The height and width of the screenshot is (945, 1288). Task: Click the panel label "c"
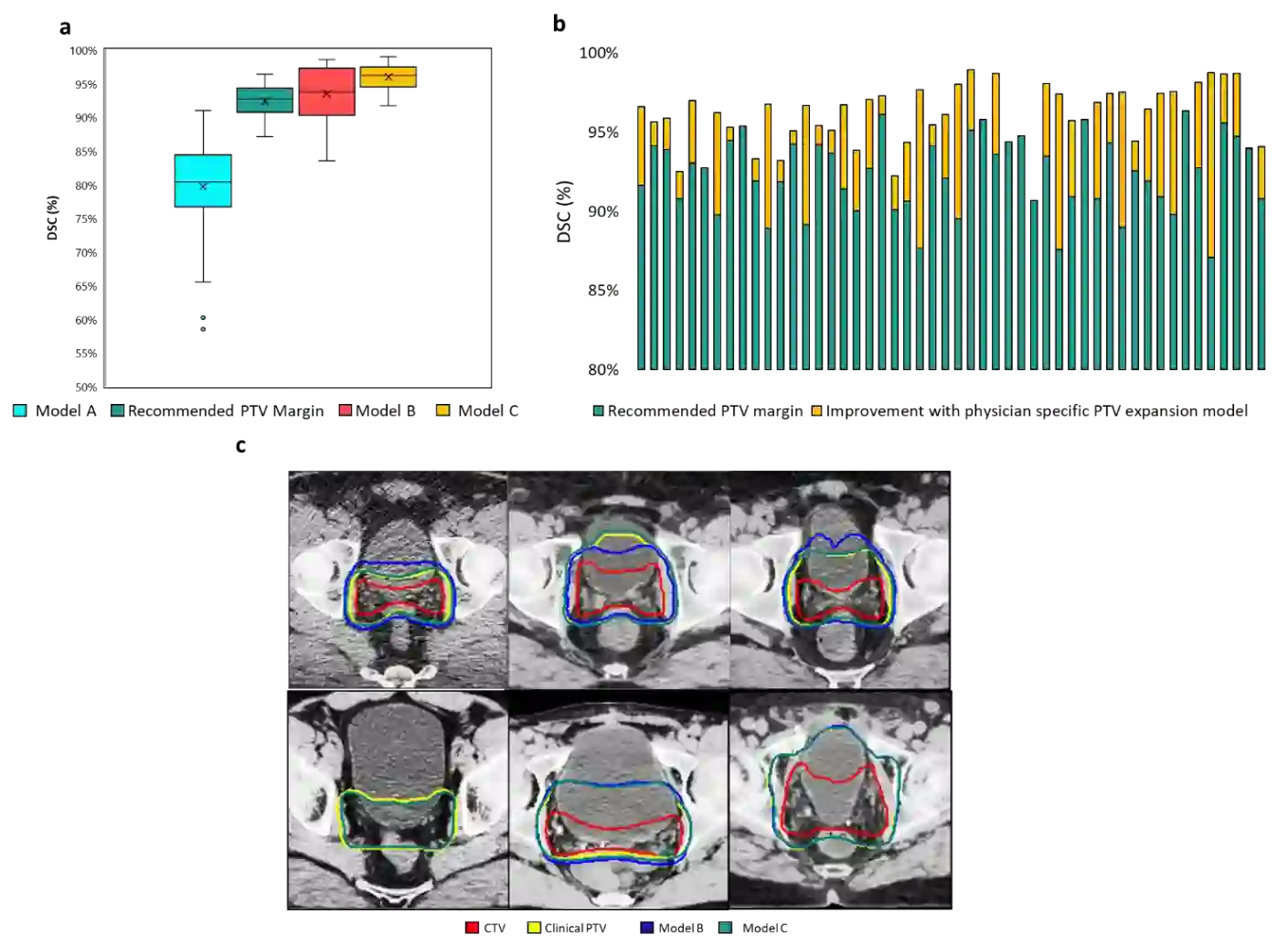(240, 445)
